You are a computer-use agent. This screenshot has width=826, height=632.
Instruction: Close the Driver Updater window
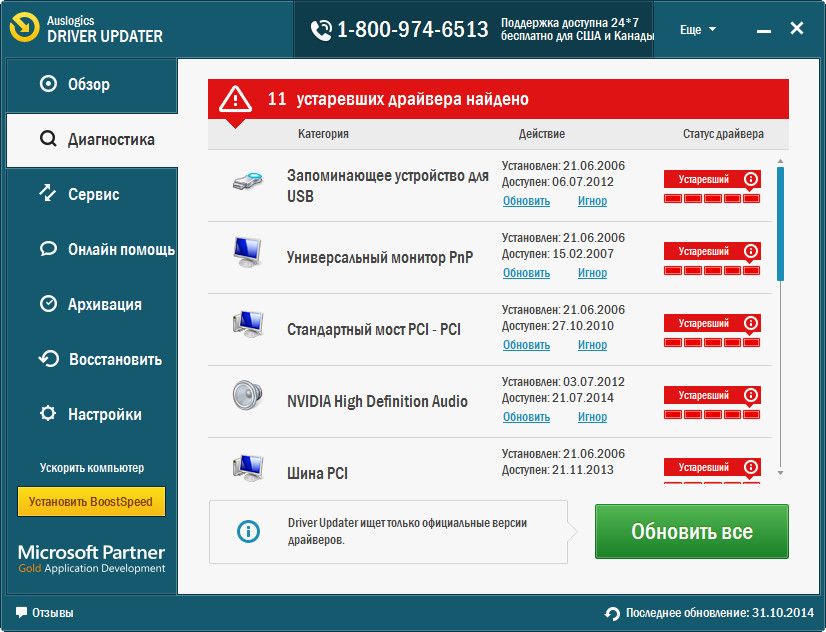point(797,28)
